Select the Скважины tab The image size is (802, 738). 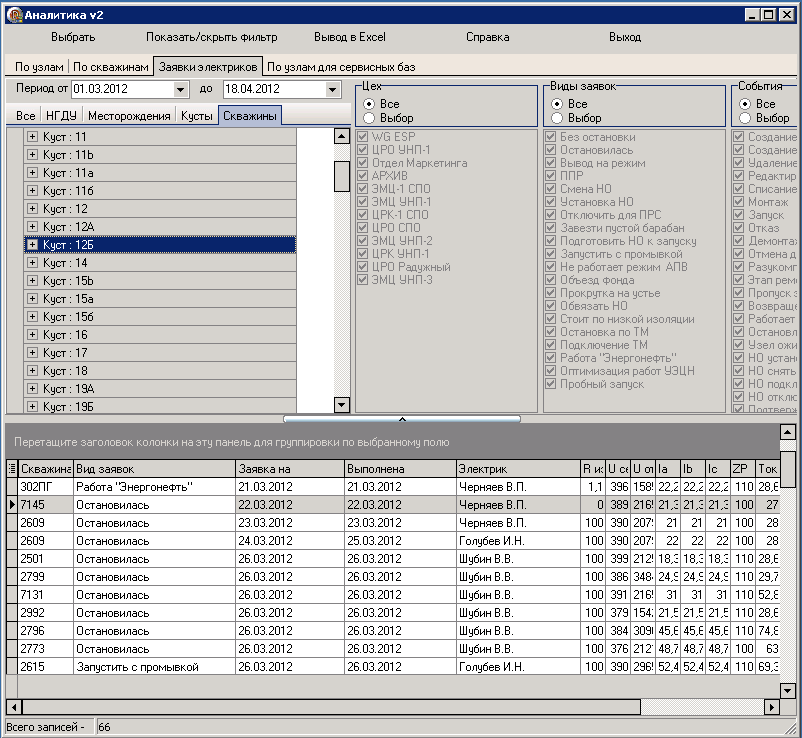pyautogui.click(x=250, y=116)
